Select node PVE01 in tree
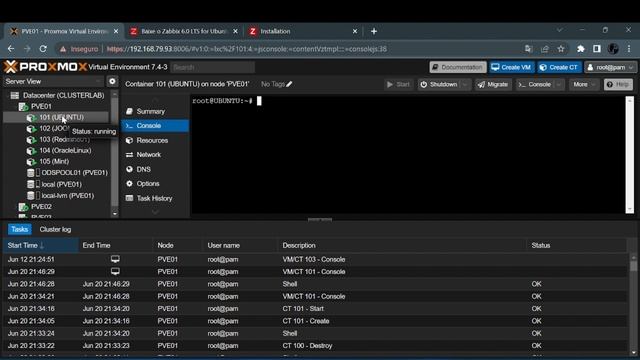Image resolution: width=640 pixels, height=360 pixels. click(41, 106)
